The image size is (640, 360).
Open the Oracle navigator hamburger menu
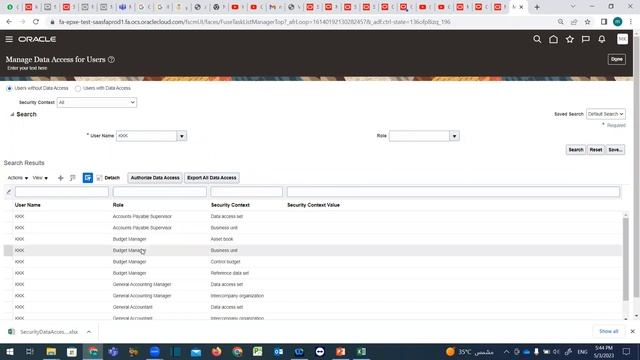pos(9,39)
